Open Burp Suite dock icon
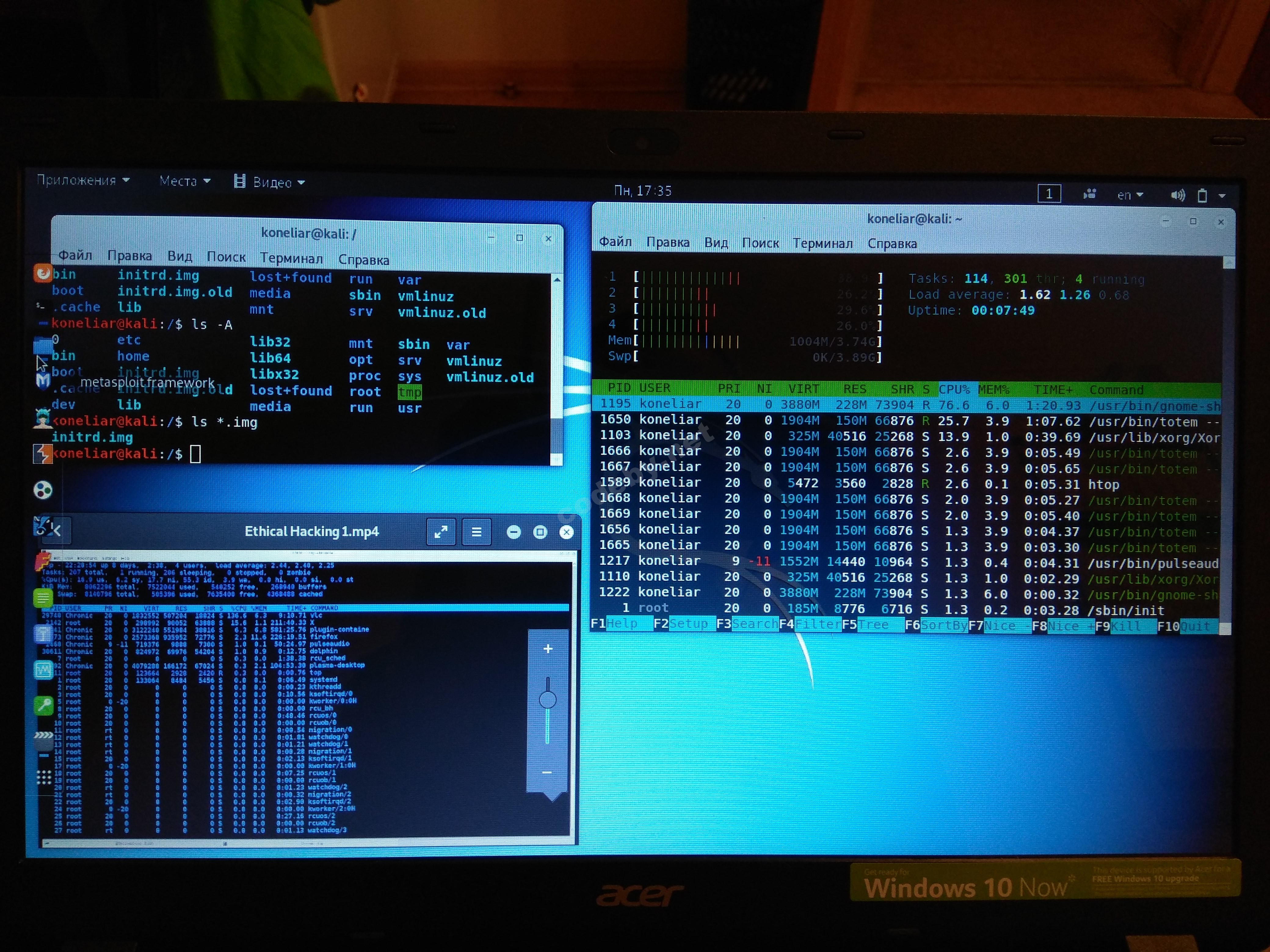The image size is (1270, 952). 43,453
